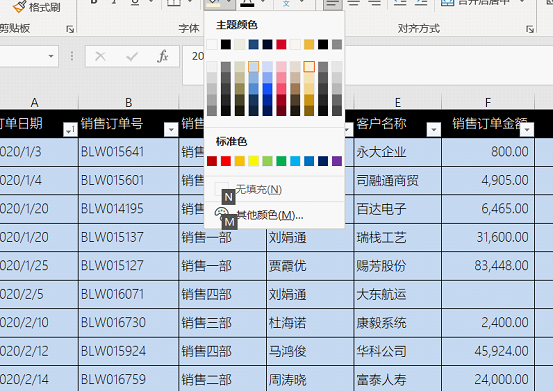Pick the highlighted pale gold tint swatch

coord(309,67)
